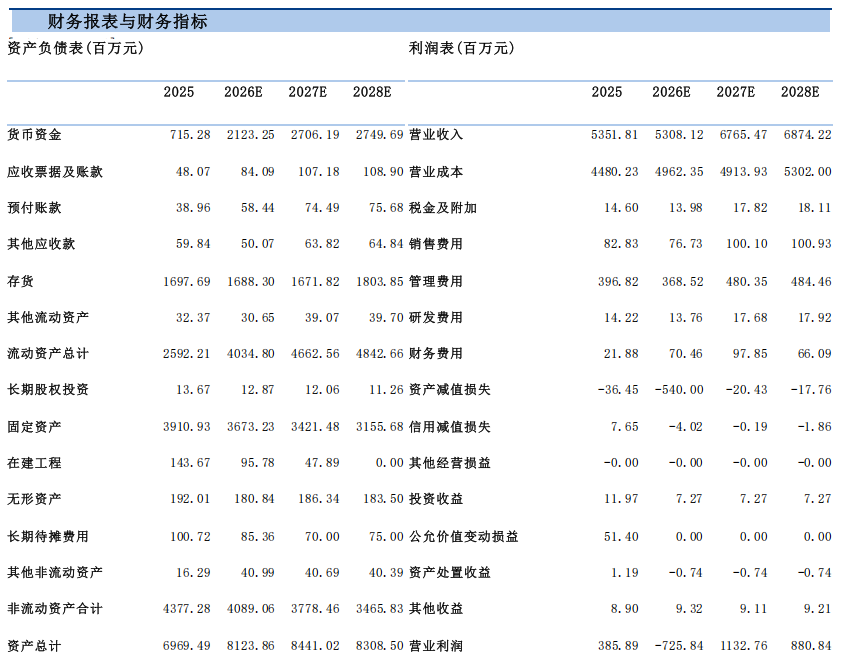This screenshot has height=652, width=849.
Task: Click the 在建工程 row label
Action: (34, 463)
